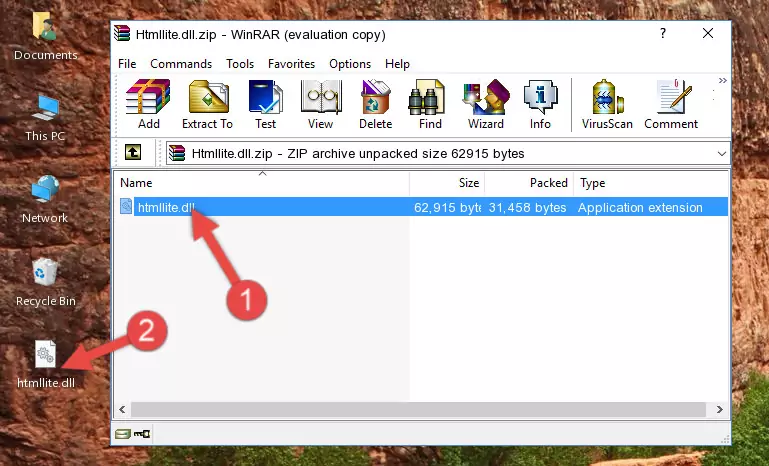769x466 pixels.
Task: Click the horizontal scrollbar right arrow
Action: click(x=719, y=409)
